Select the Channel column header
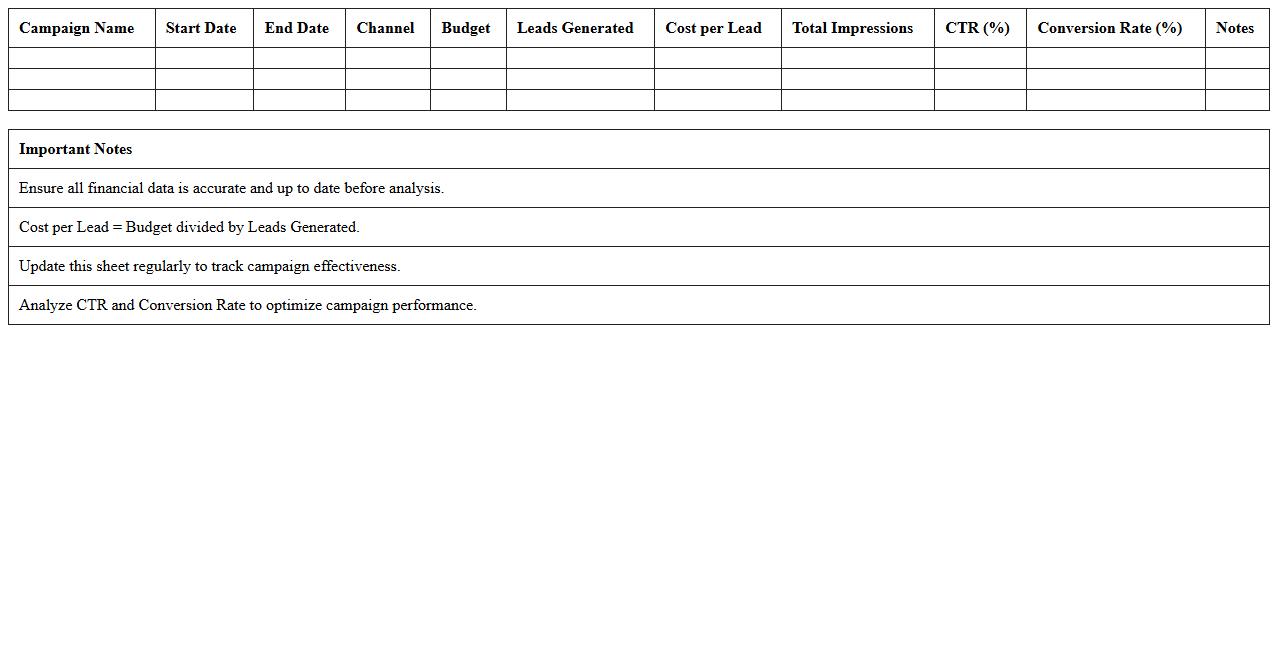The image size is (1278, 650). point(385,28)
